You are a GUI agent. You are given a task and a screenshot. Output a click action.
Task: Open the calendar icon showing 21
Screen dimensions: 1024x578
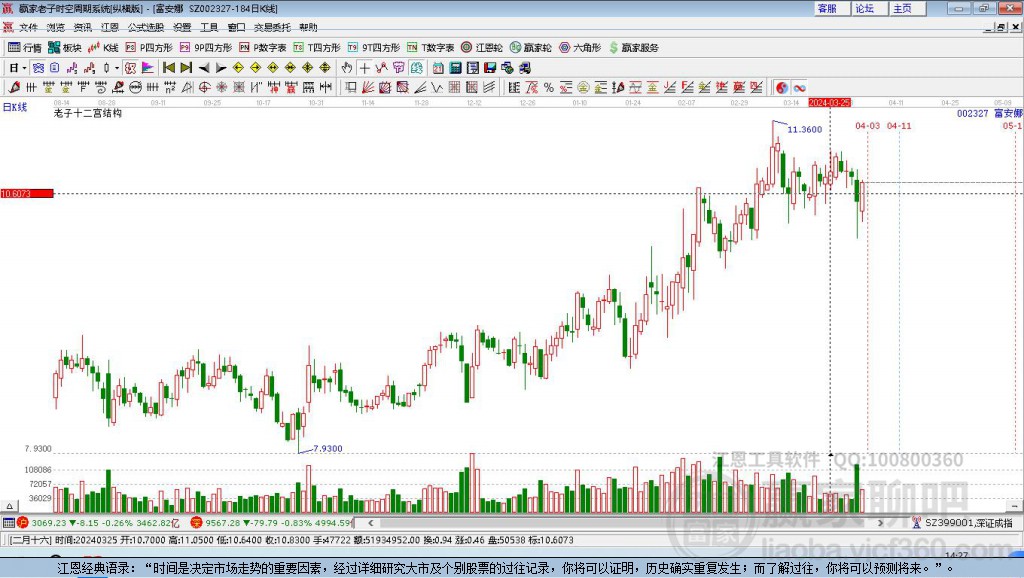point(438,68)
